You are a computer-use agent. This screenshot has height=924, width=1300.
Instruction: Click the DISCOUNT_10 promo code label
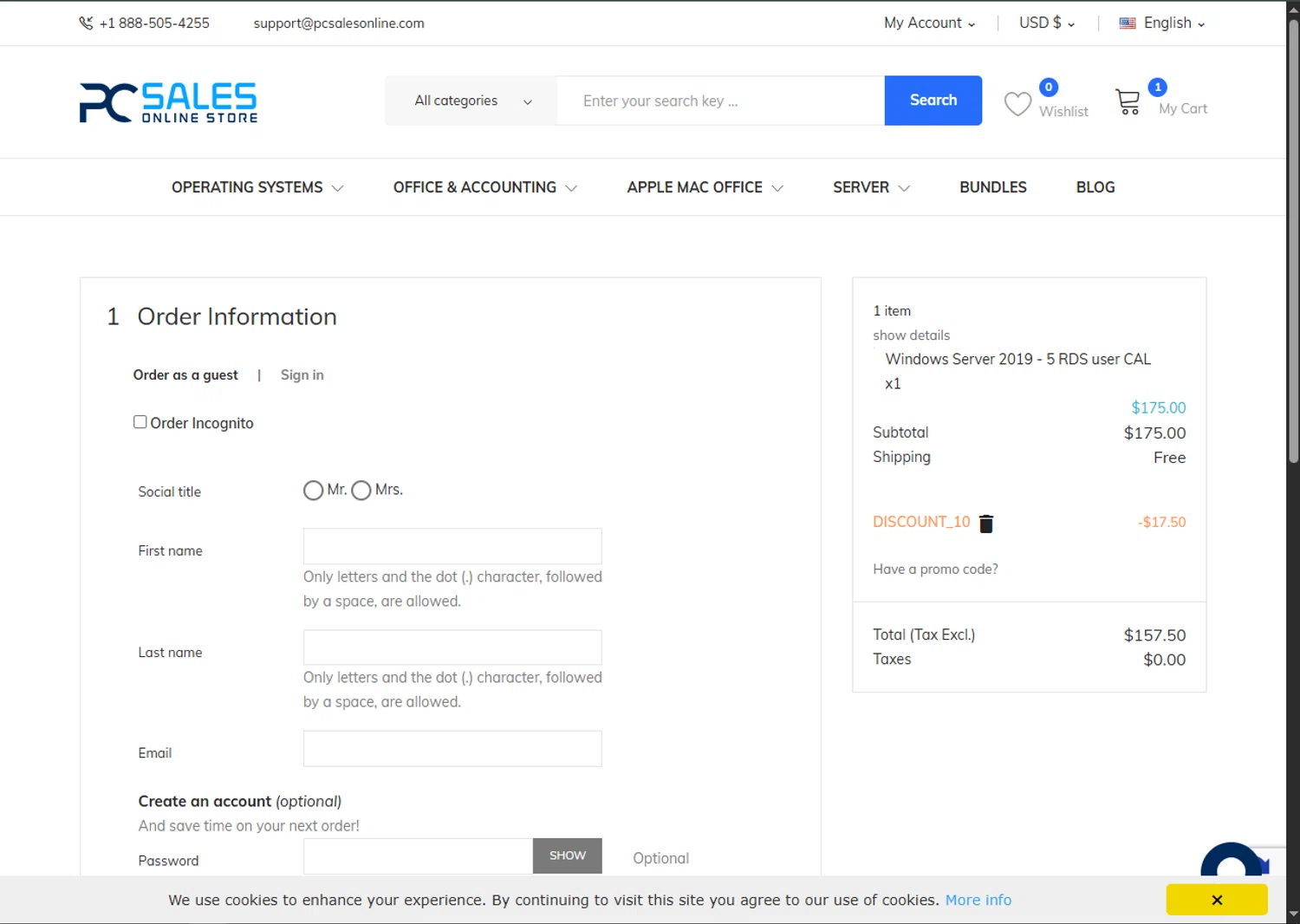(x=921, y=522)
